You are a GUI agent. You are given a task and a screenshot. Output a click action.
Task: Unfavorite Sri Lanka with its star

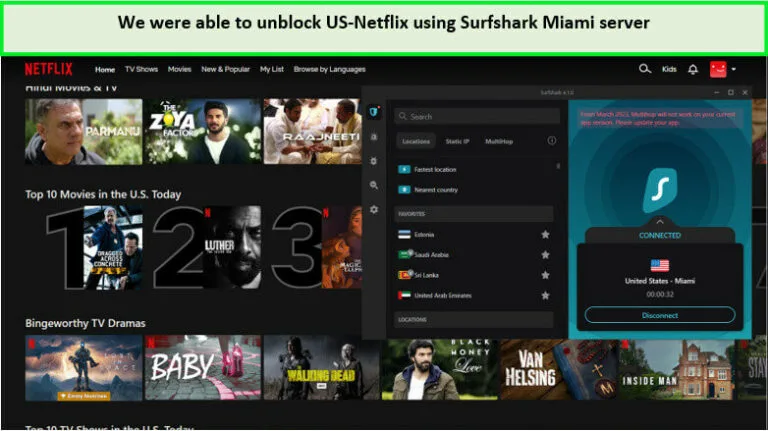[x=545, y=275]
